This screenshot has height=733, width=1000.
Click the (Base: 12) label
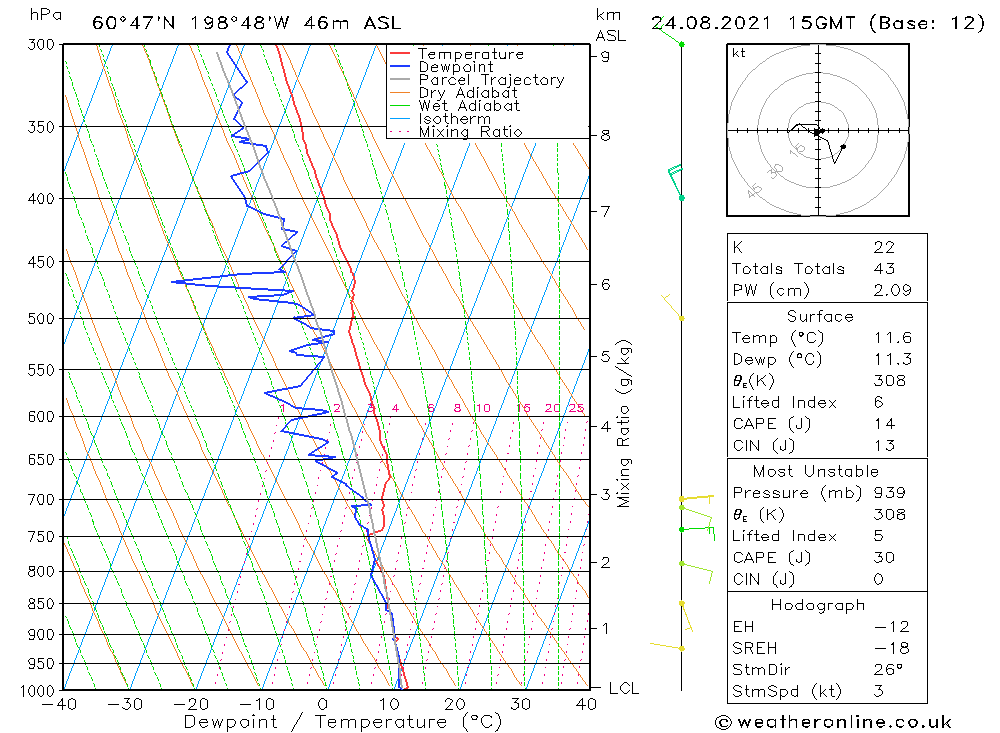tap(927, 23)
